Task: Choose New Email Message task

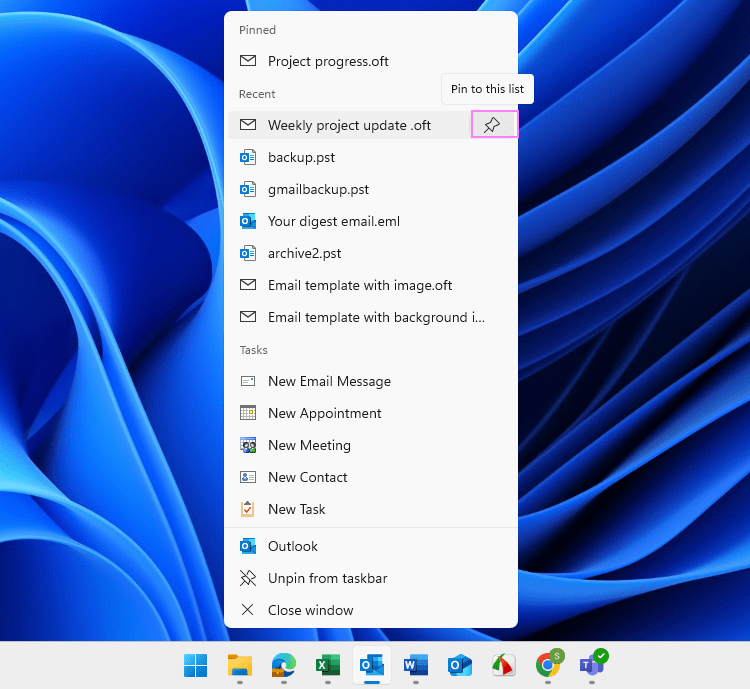Action: [371, 381]
